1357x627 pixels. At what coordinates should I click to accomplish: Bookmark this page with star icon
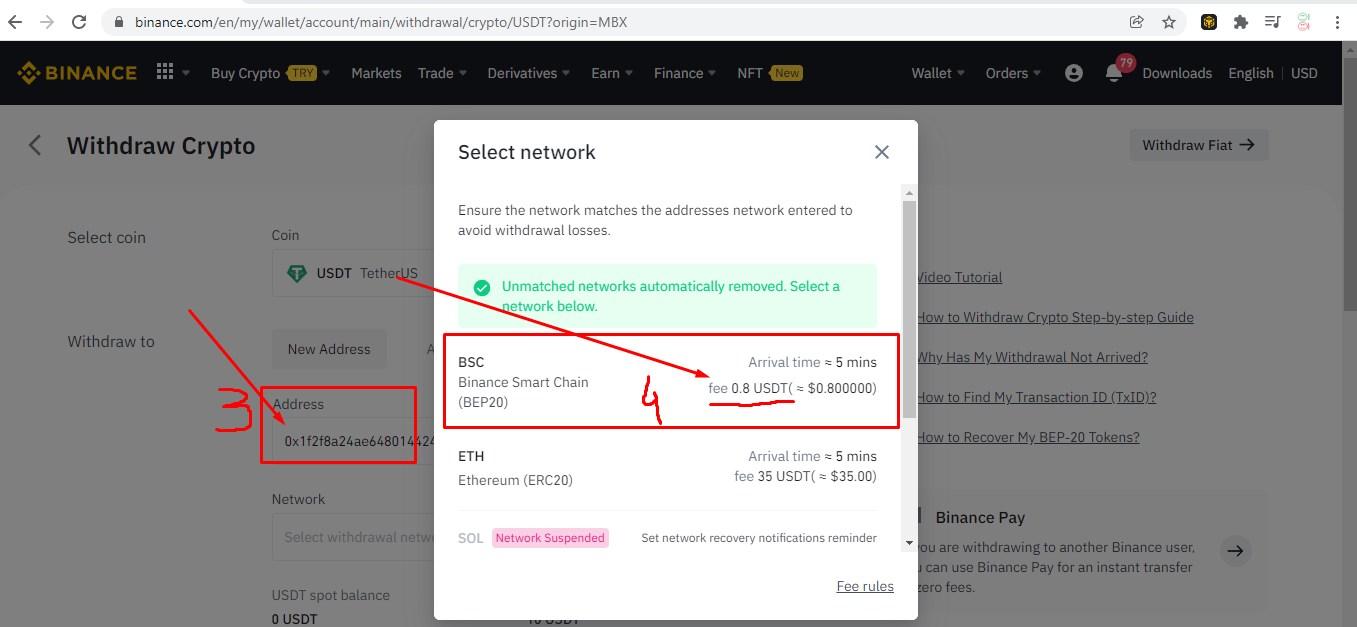click(x=1168, y=21)
